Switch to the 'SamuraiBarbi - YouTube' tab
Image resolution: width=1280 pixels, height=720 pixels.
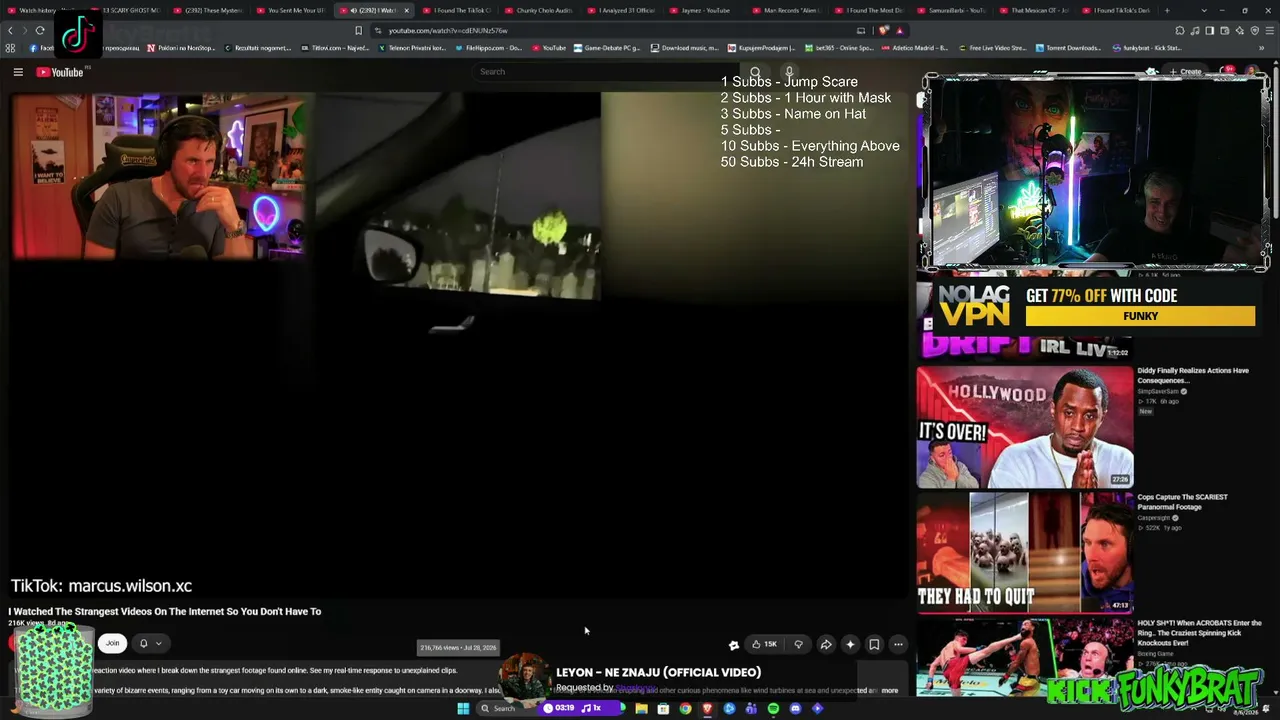[x=954, y=10]
